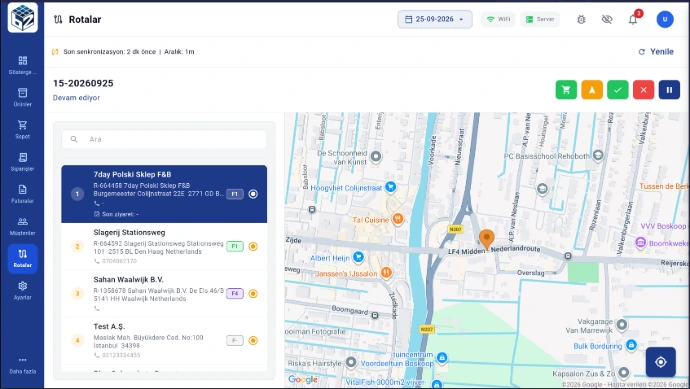This screenshot has height=389, width=690.
Task: Click Janssen's IJssalon marker on map
Action: point(386,273)
